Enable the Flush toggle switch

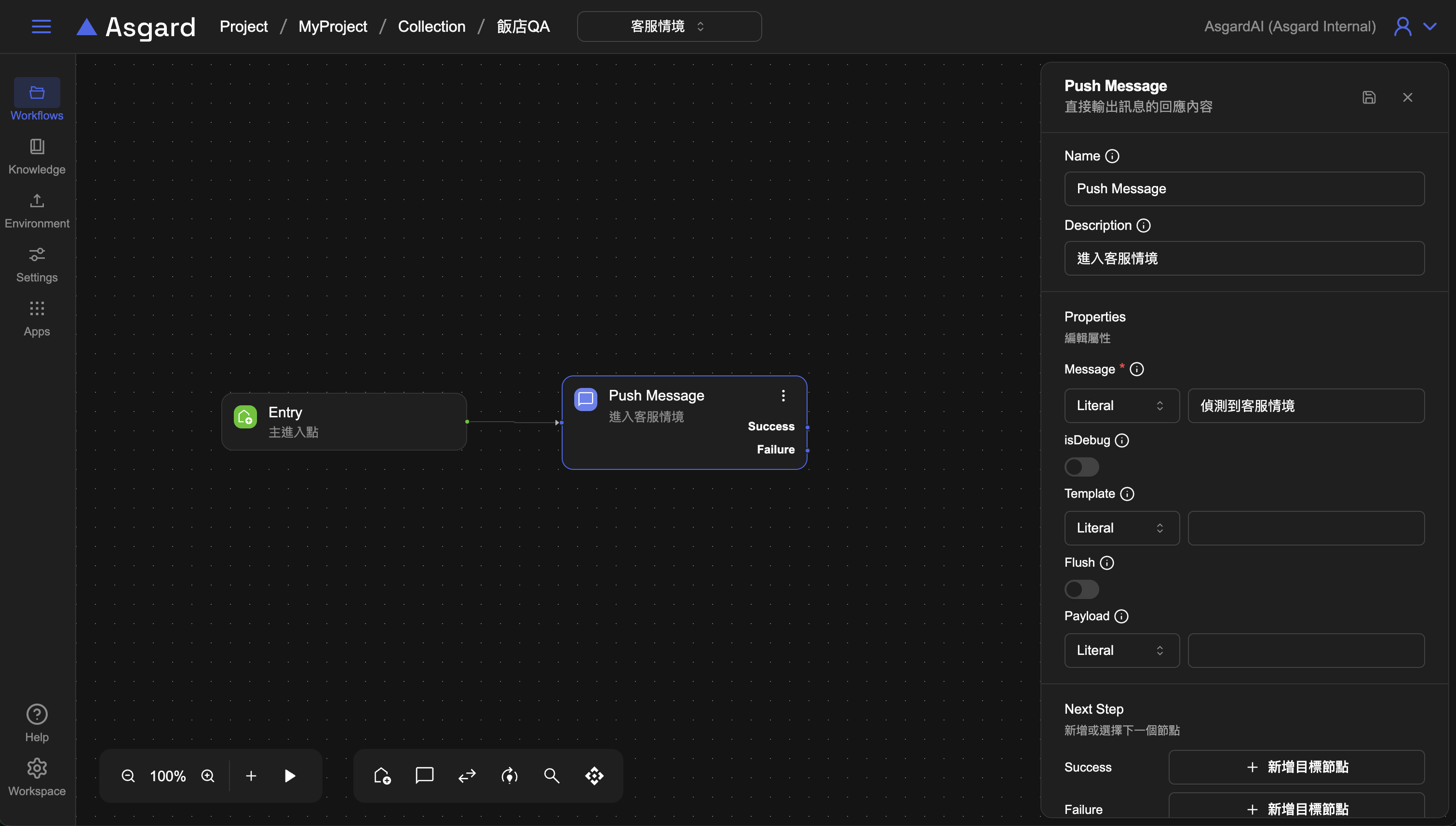pyautogui.click(x=1081, y=589)
